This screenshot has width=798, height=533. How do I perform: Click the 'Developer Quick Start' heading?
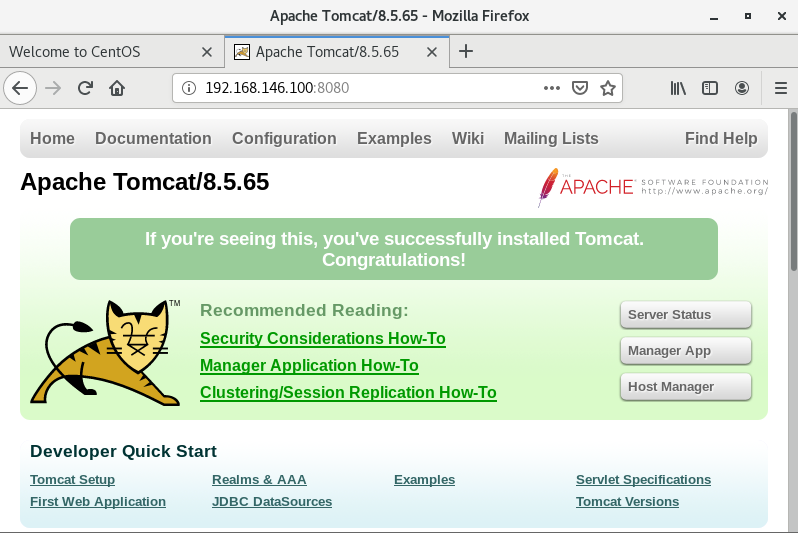click(x=123, y=451)
